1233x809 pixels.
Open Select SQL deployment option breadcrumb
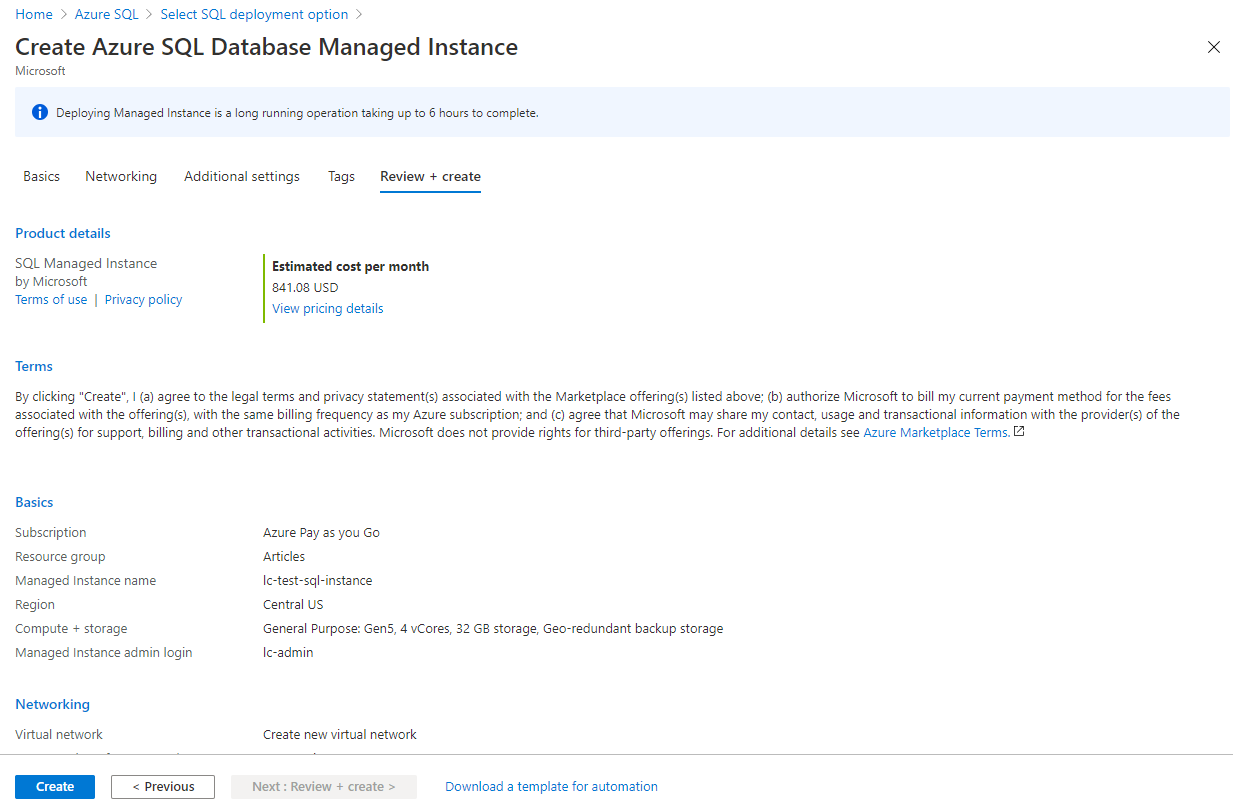(x=253, y=14)
